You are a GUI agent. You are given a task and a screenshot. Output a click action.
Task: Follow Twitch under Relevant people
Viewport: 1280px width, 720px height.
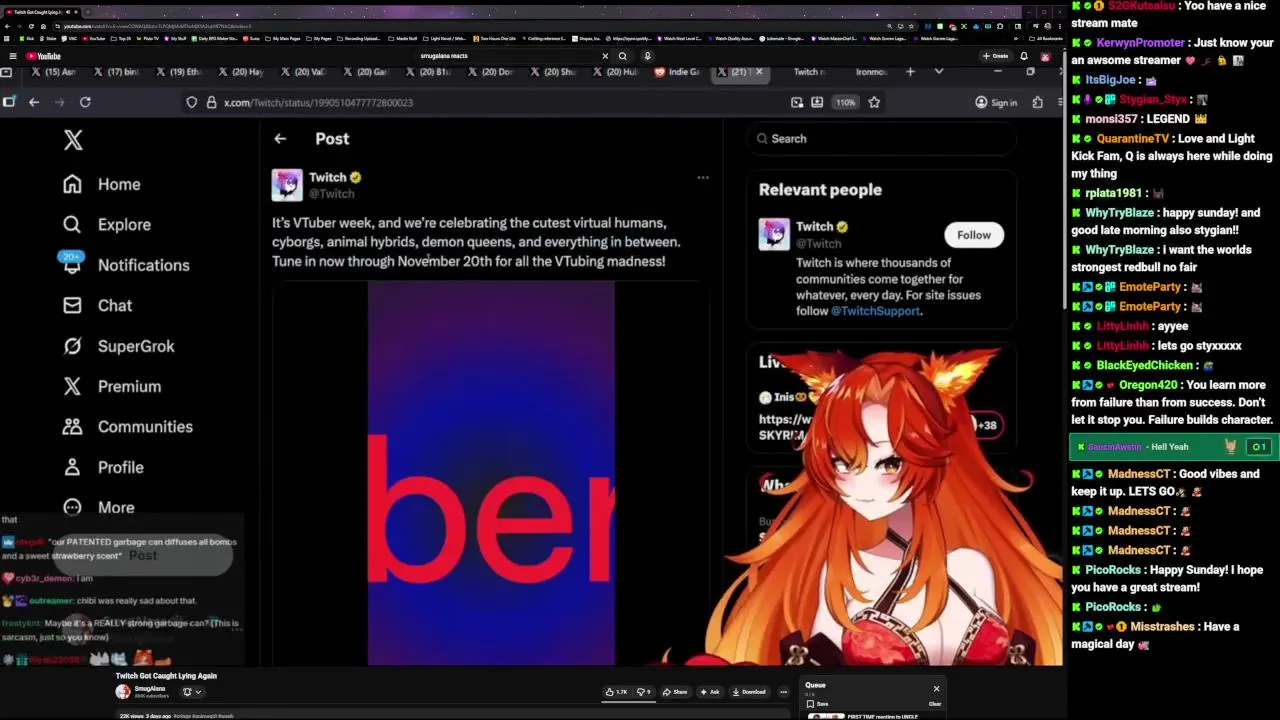tap(973, 235)
